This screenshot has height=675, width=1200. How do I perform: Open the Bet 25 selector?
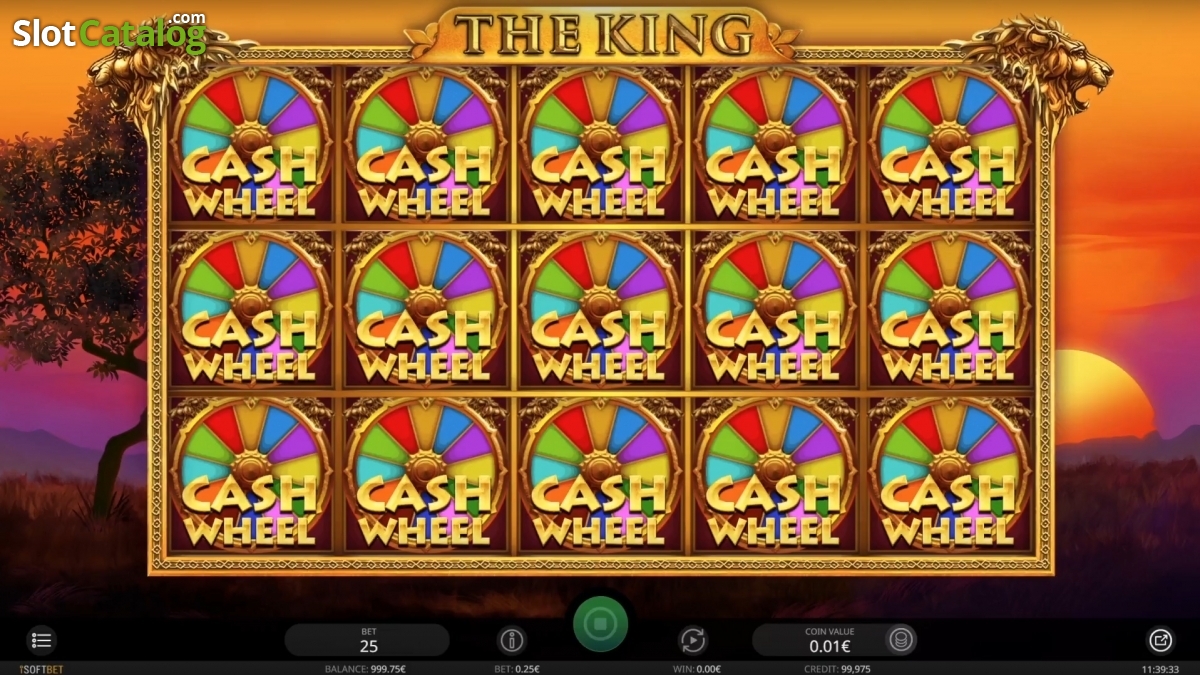368,640
